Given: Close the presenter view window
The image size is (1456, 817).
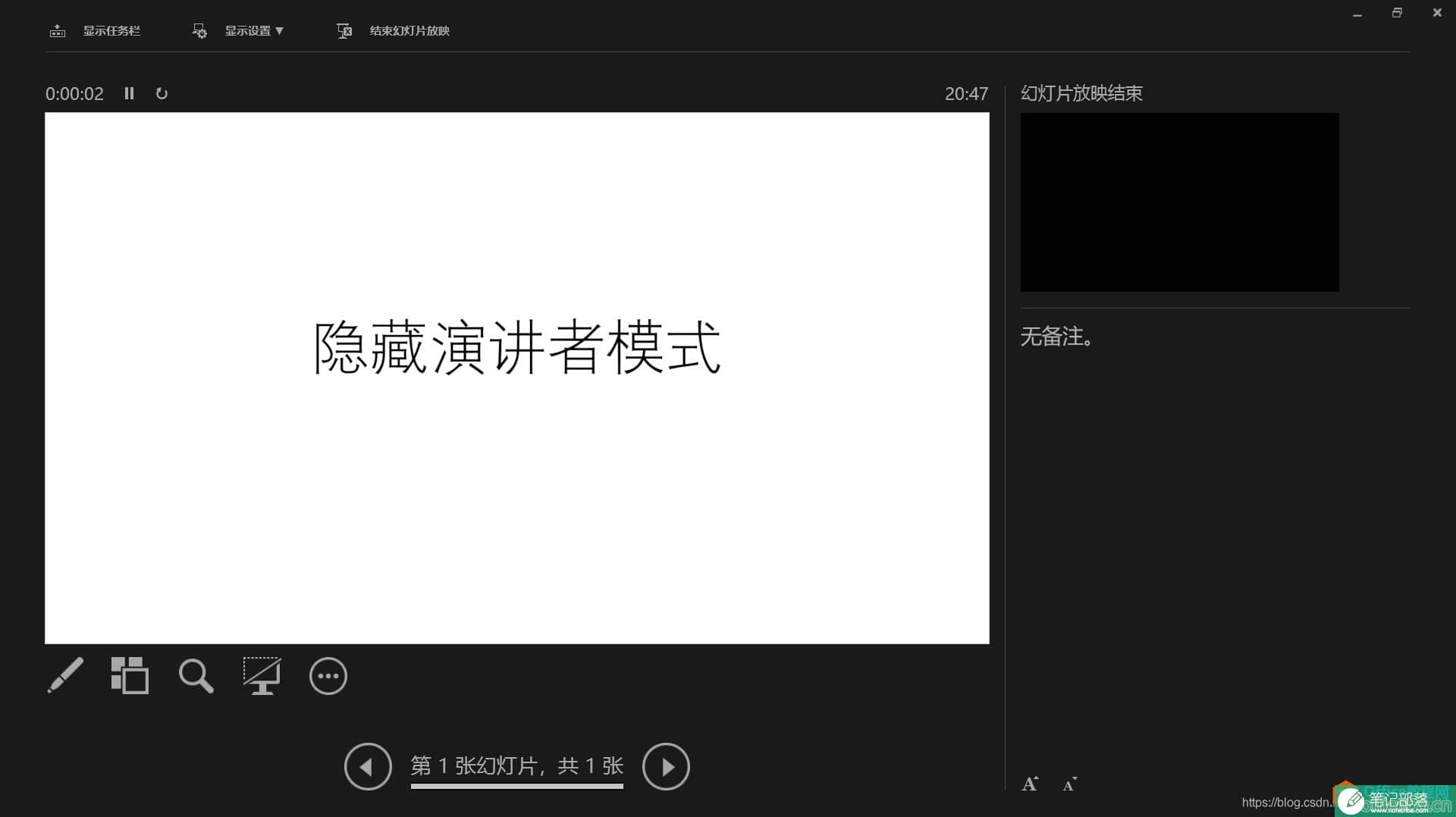Looking at the screenshot, I should tap(1437, 13).
